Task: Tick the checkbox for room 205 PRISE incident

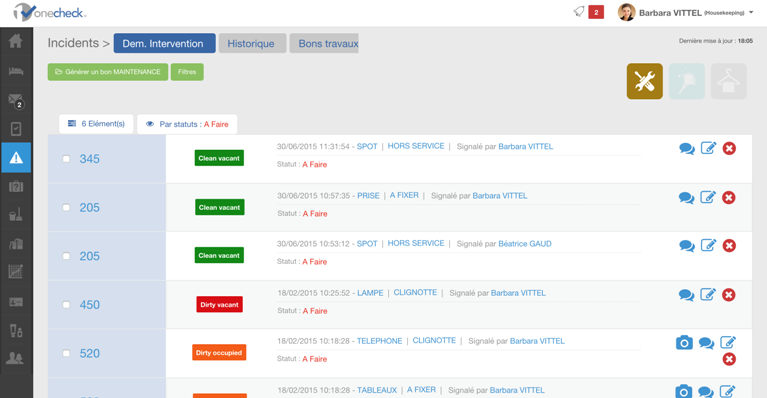Action: (66, 207)
